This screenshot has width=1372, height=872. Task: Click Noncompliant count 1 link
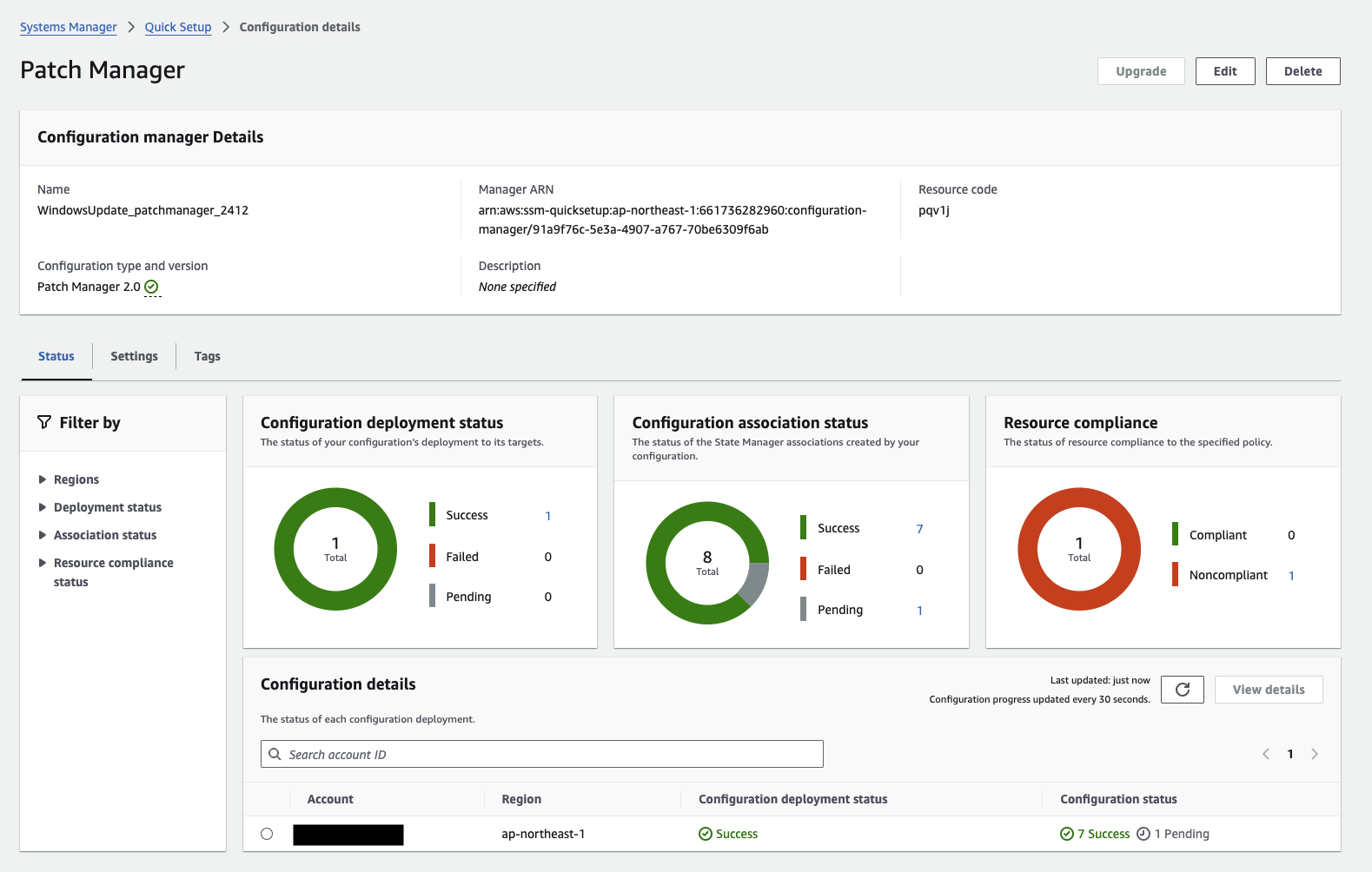pos(1291,576)
